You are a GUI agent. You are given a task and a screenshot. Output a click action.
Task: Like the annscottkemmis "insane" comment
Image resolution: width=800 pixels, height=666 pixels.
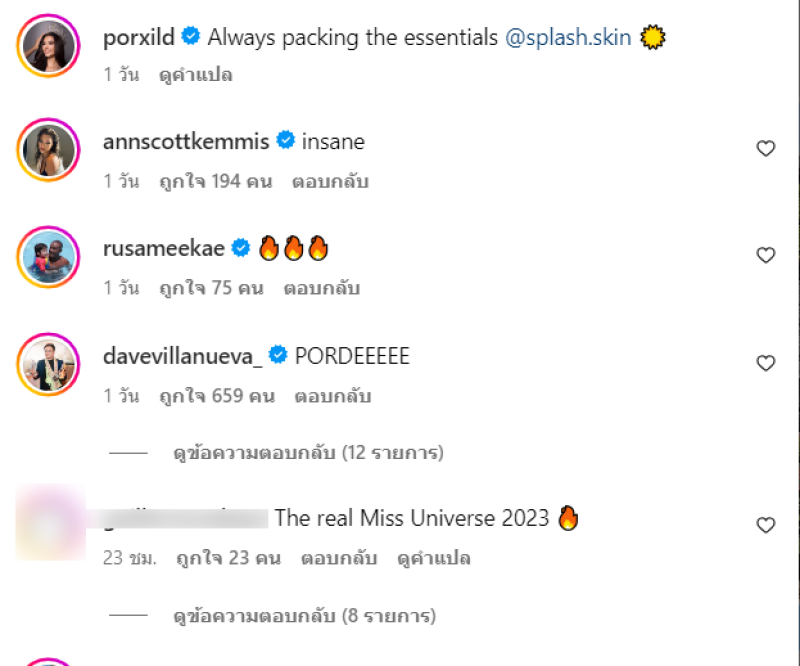[x=765, y=149]
